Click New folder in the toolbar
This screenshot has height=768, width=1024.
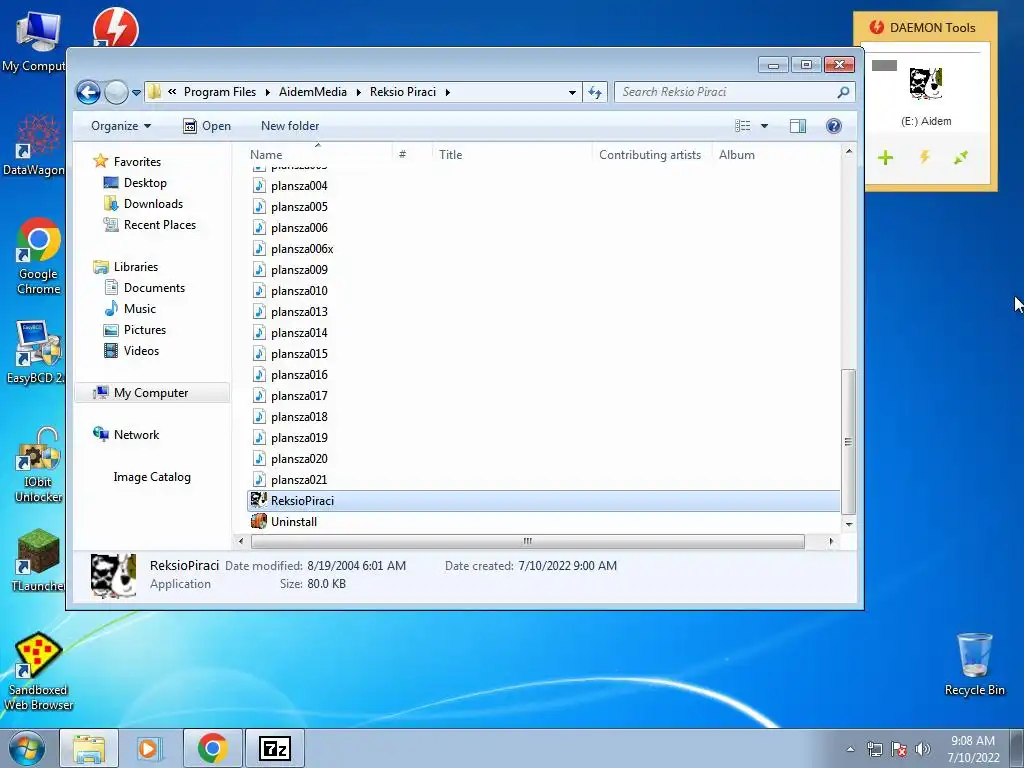pos(290,126)
